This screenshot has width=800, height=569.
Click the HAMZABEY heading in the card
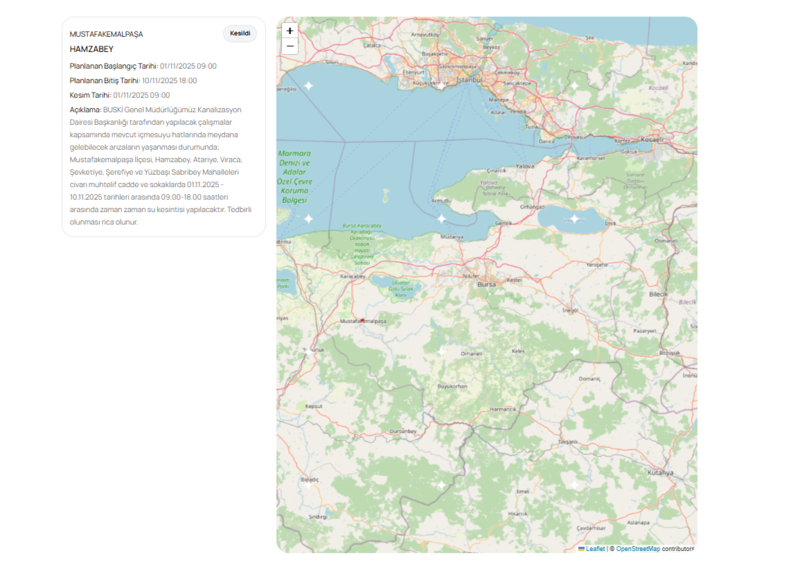pos(91,49)
